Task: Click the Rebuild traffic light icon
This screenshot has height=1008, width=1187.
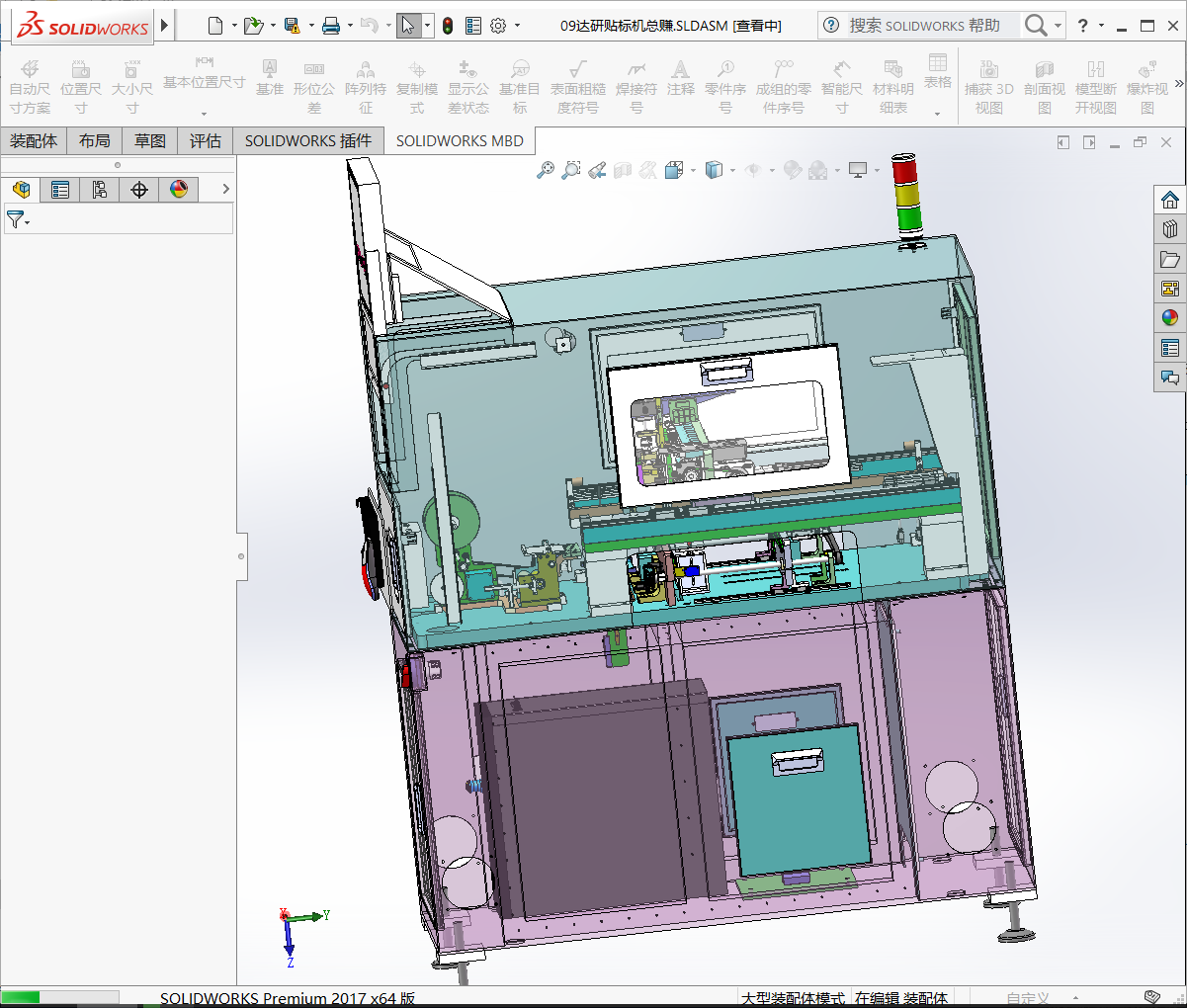Action: tap(448, 26)
